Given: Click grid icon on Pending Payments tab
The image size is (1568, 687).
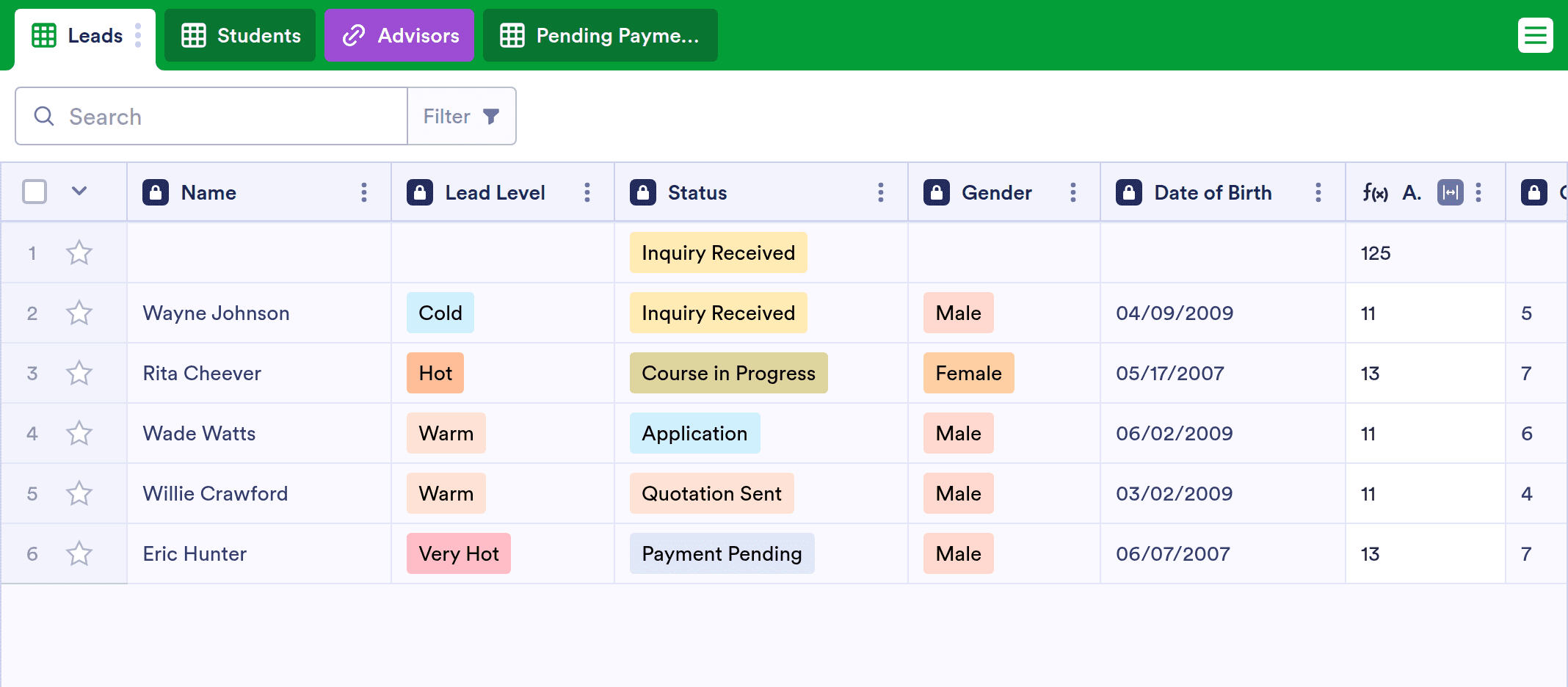Looking at the screenshot, I should coord(512,35).
